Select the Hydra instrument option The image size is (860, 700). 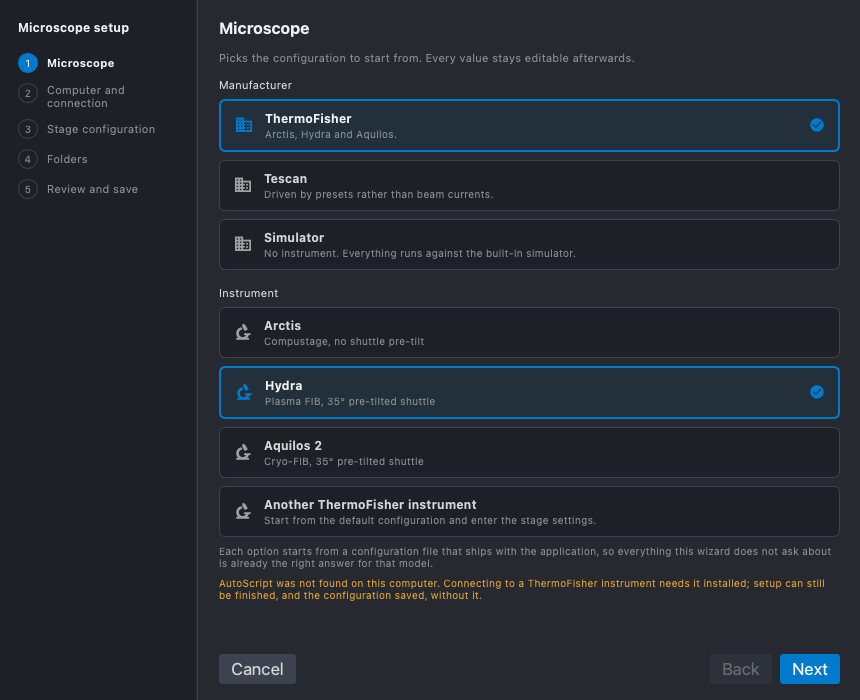tap(529, 392)
